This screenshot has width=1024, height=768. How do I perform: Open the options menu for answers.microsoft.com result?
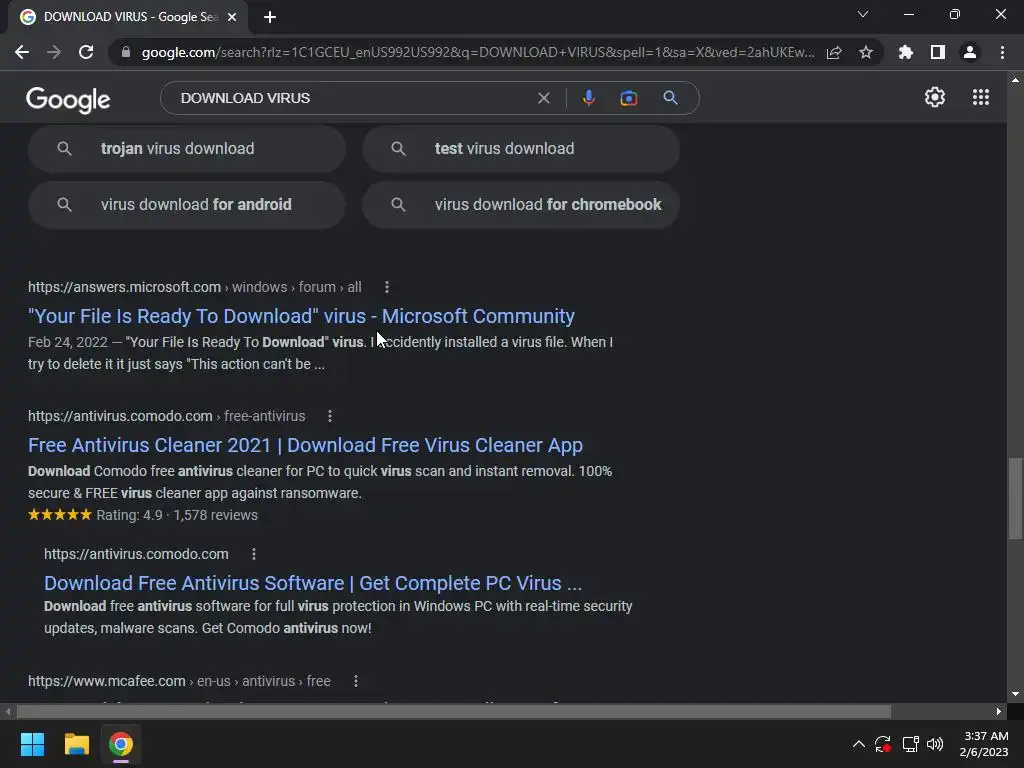pos(387,287)
